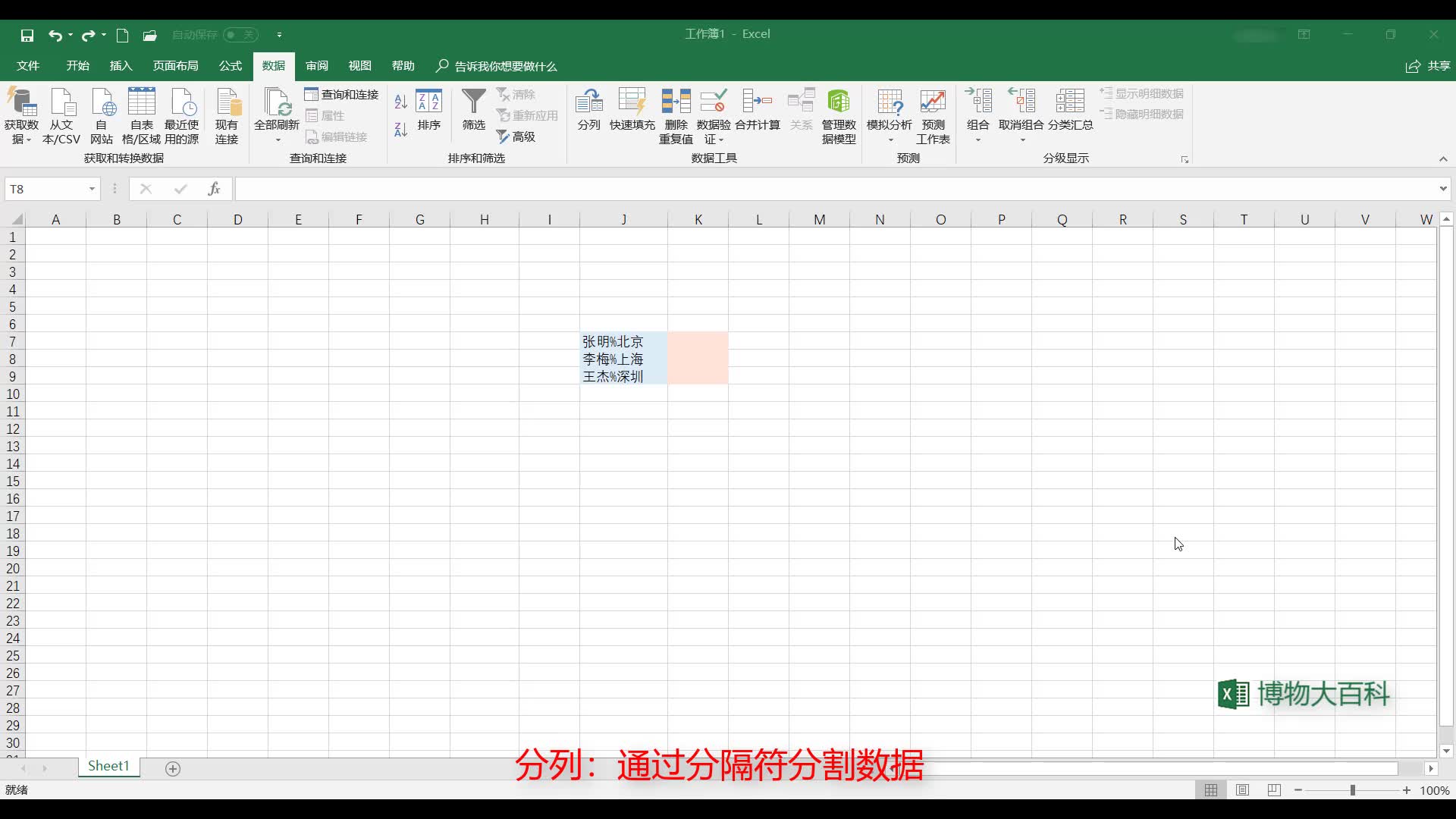Viewport: 1456px width, 819px height.
Task: Click the 删除重复值 icon
Action: (675, 114)
